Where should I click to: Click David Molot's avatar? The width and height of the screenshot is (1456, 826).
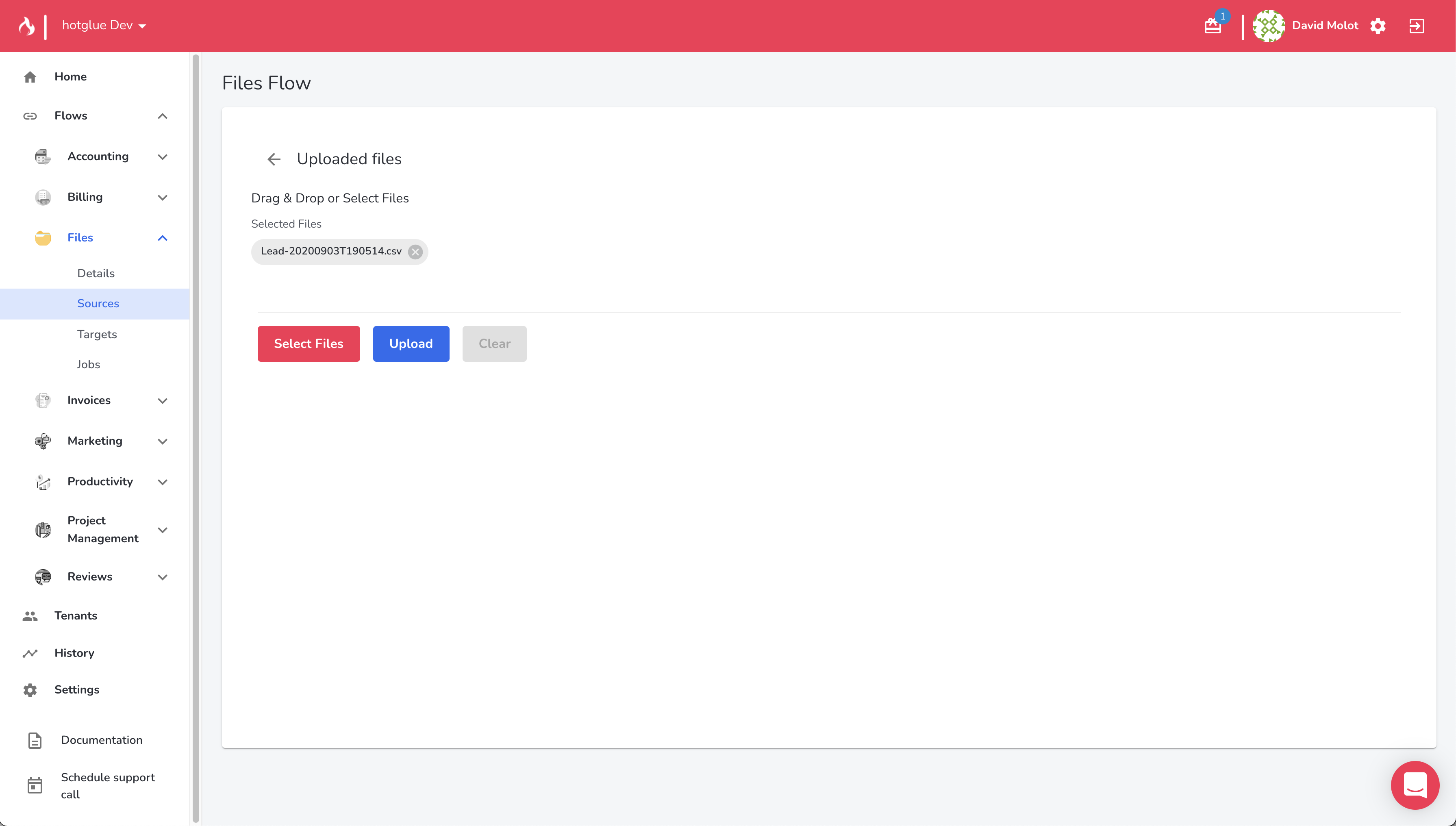(x=1268, y=26)
